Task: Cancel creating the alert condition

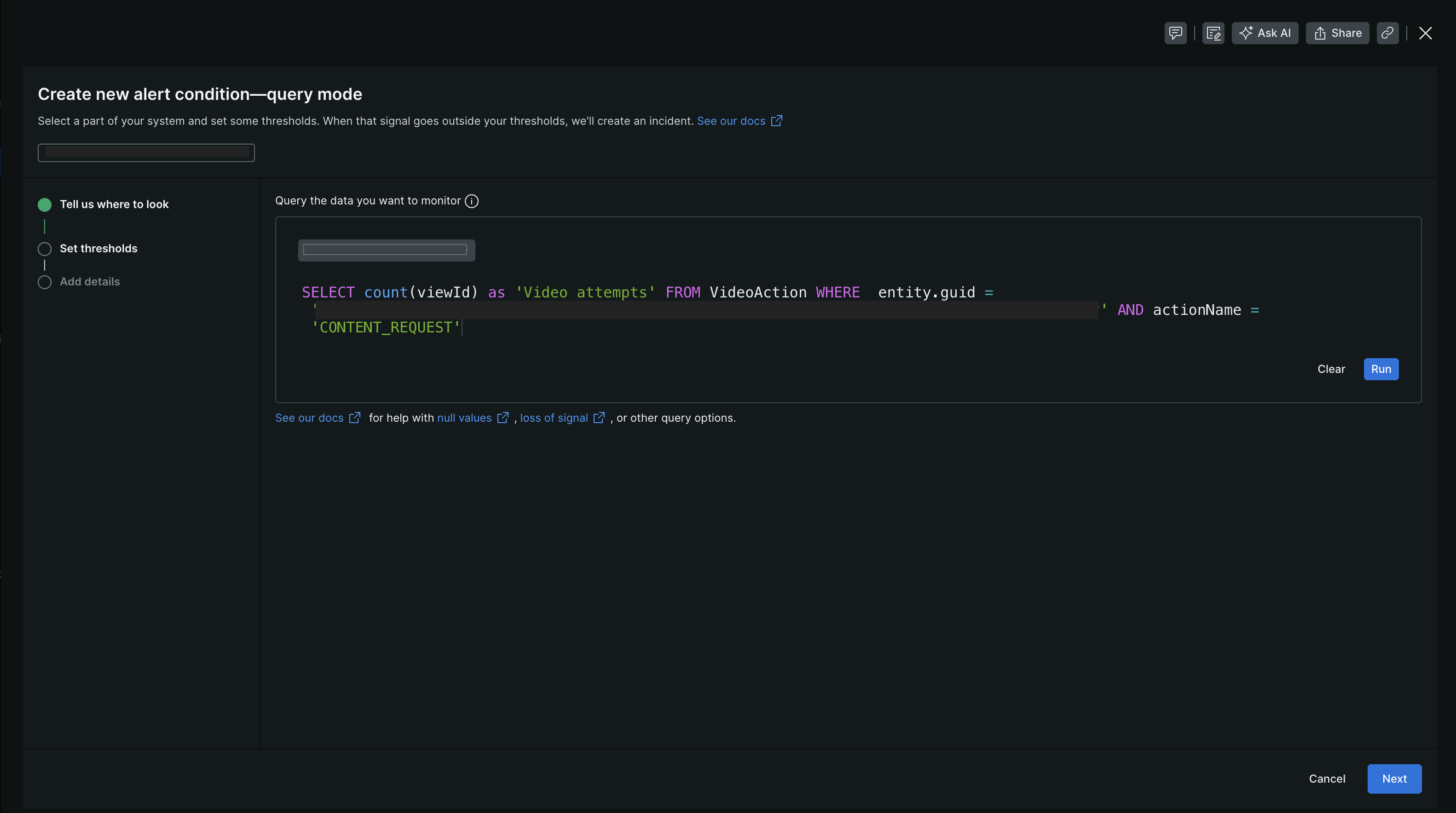Action: coord(1327,778)
